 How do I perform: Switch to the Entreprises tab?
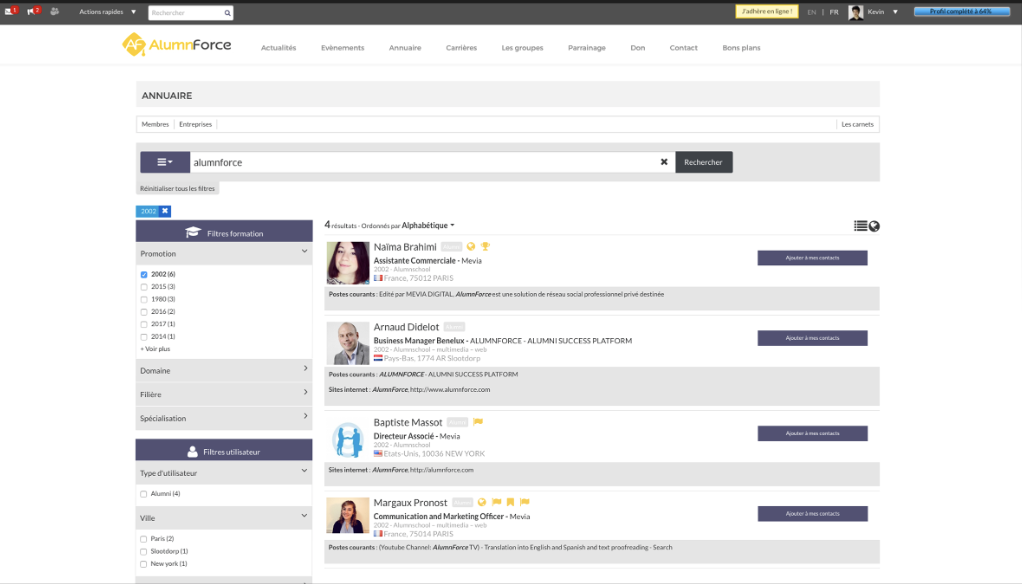click(196, 124)
